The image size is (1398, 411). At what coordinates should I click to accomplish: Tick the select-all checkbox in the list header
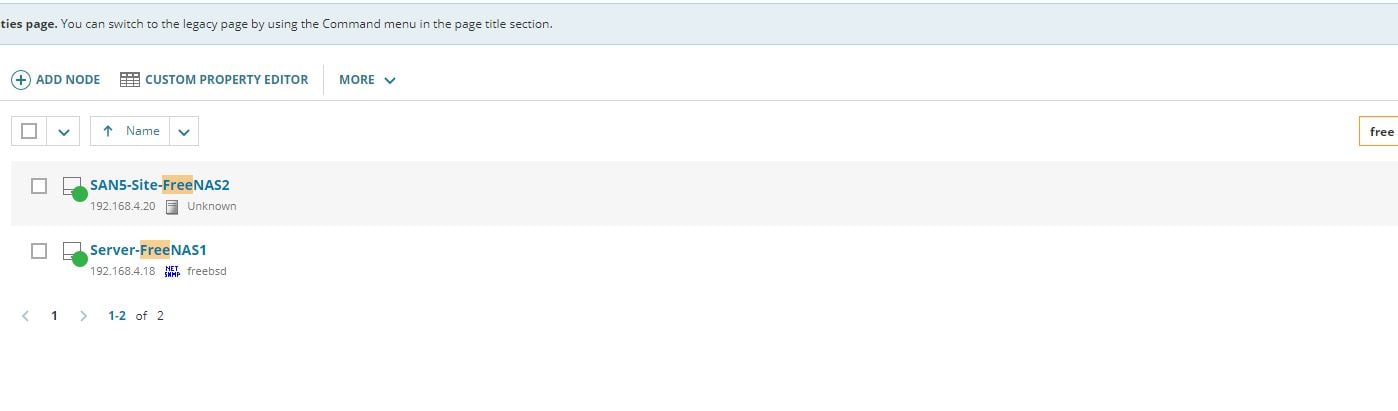pyautogui.click(x=29, y=131)
